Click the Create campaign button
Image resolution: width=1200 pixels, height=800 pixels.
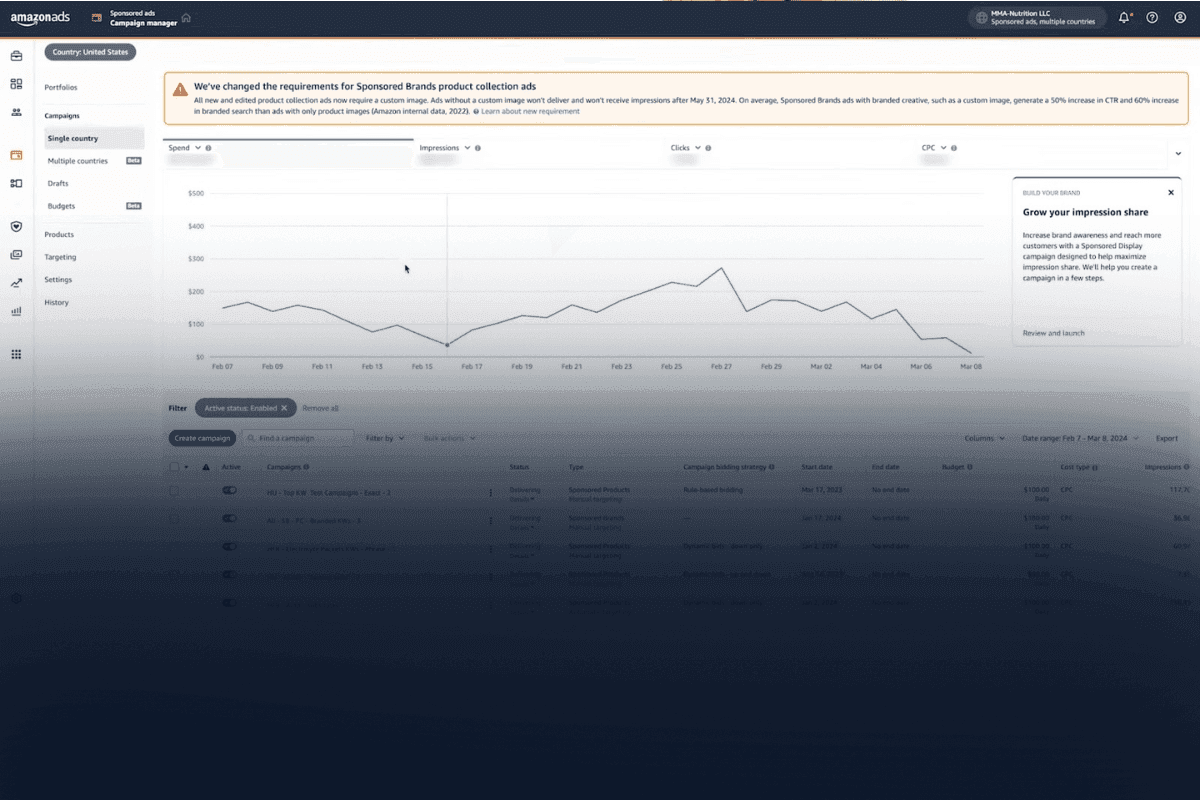coord(202,438)
